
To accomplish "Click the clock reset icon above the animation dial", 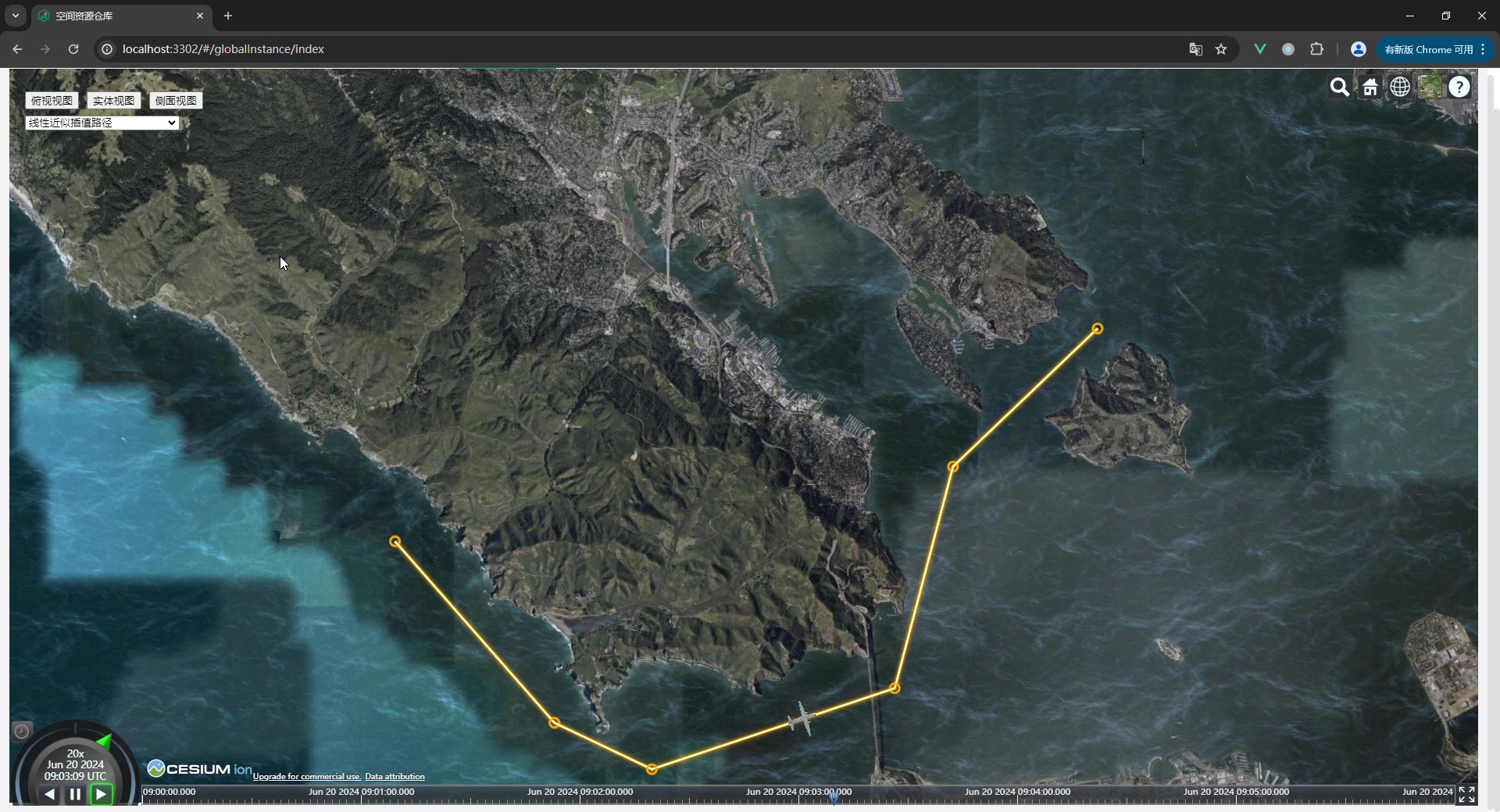I will [x=22, y=731].
